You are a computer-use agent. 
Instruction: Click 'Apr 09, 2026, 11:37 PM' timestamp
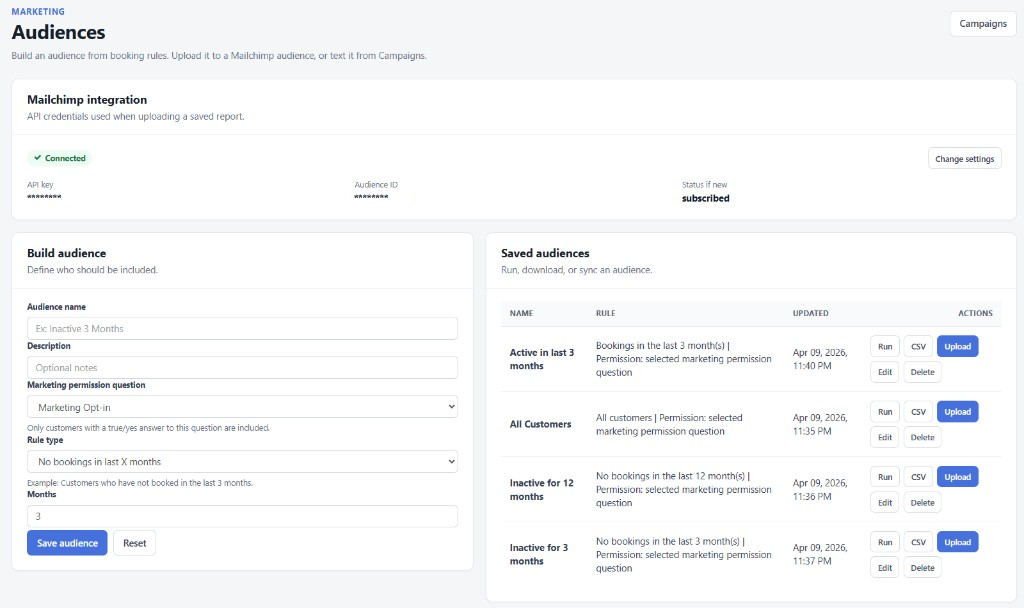(x=820, y=554)
